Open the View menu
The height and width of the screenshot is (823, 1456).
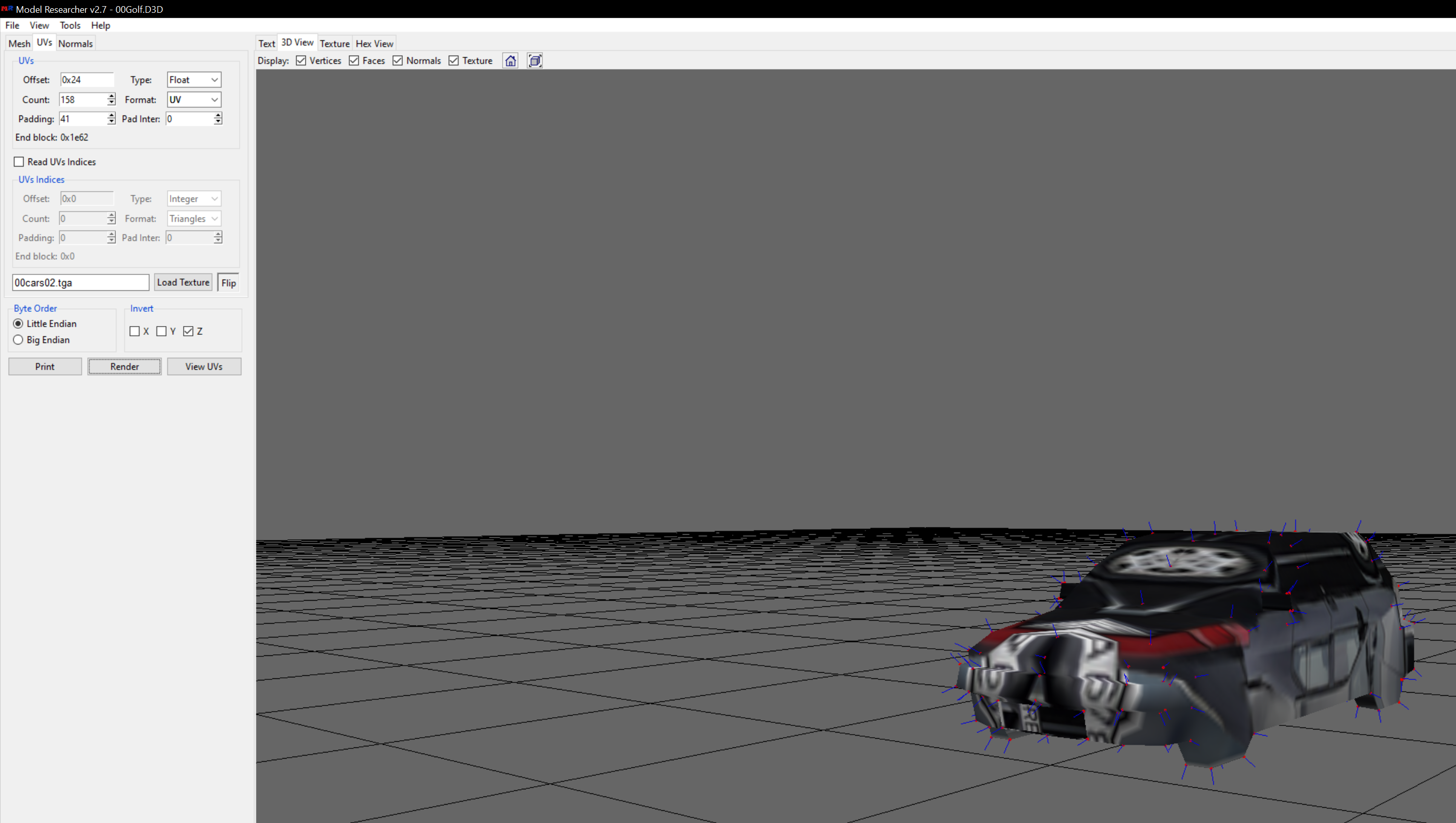click(39, 26)
